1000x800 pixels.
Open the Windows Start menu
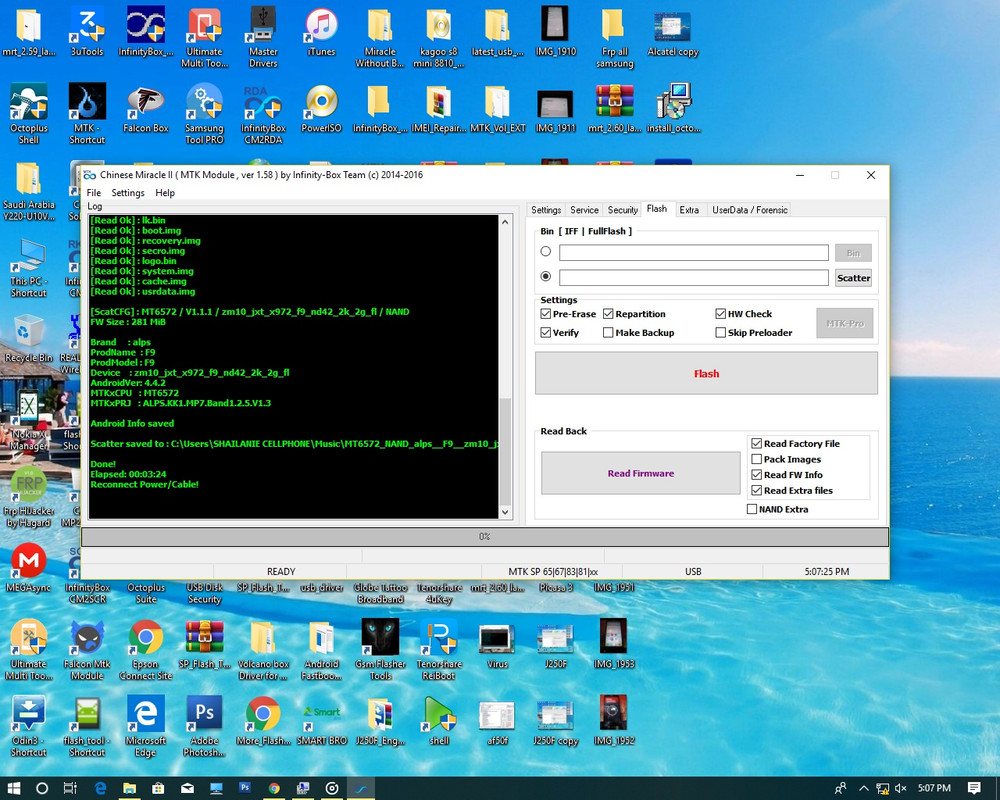(14, 788)
